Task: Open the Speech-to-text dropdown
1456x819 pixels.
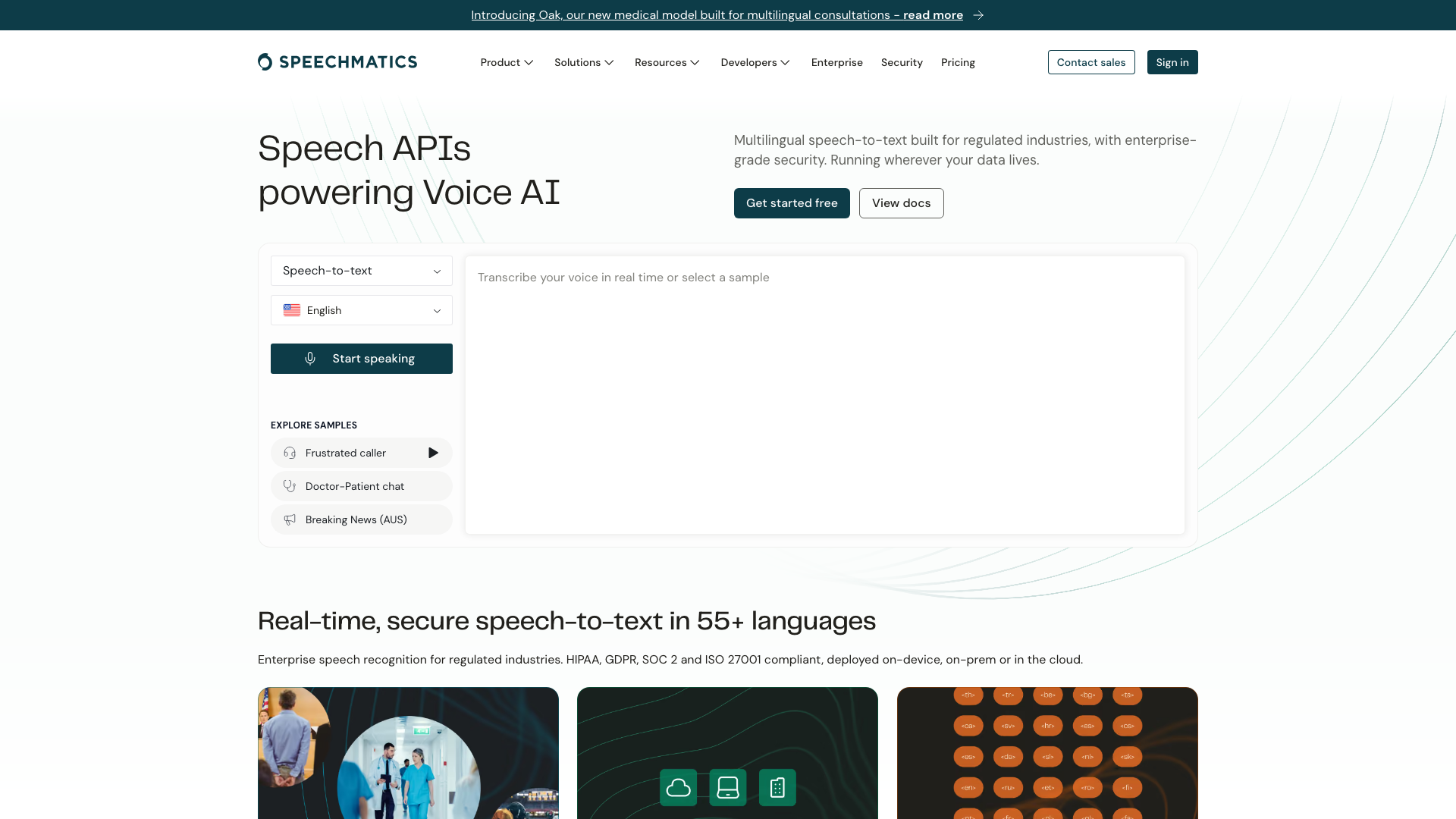Action: (362, 271)
